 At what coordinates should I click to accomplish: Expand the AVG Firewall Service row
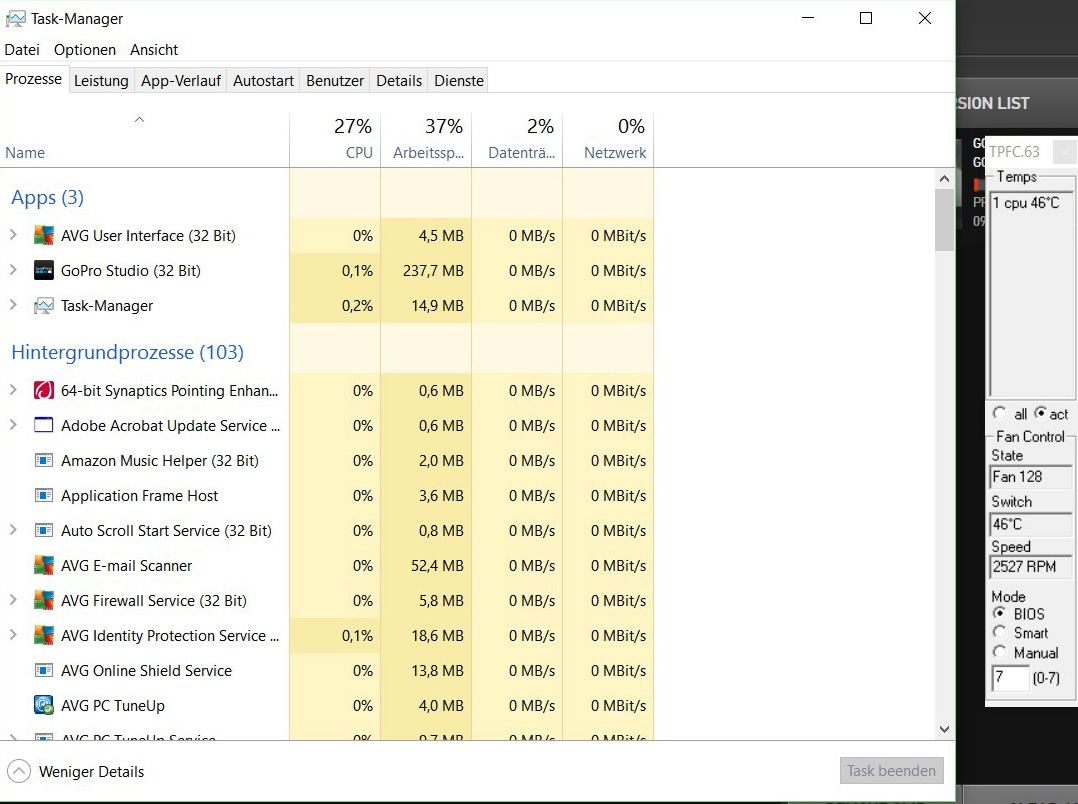(13, 600)
